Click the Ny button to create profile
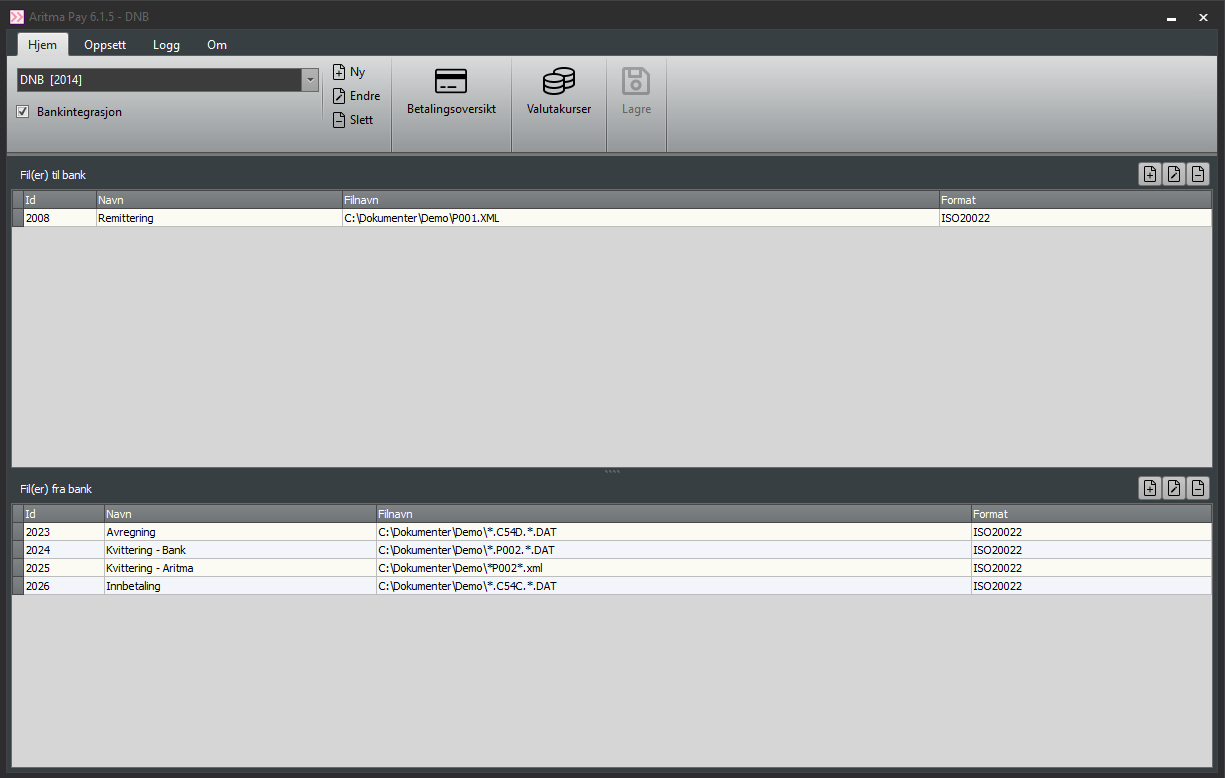1225x778 pixels. [349, 72]
